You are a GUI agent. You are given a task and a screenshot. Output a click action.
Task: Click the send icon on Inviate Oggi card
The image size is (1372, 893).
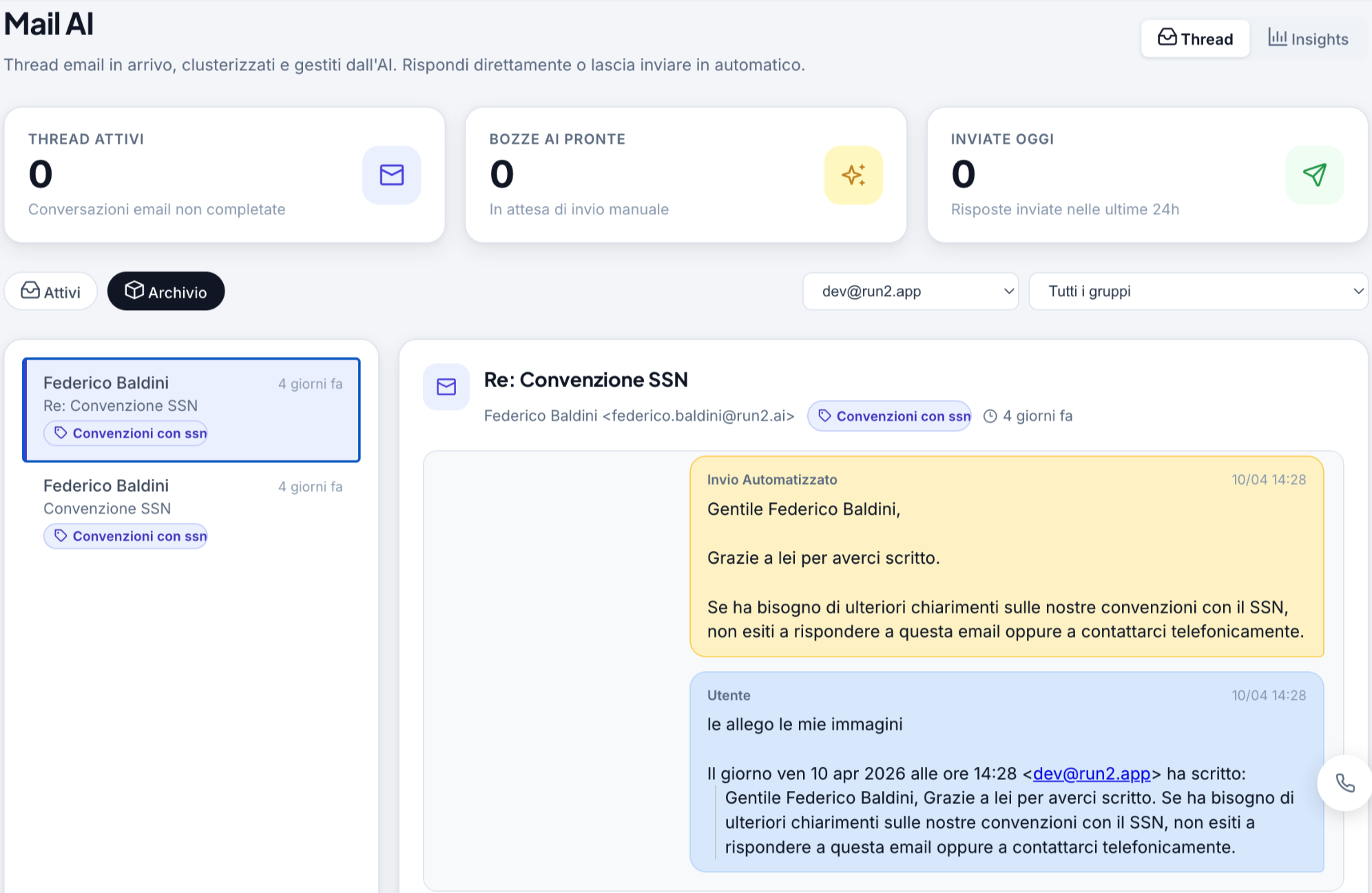[1314, 176]
